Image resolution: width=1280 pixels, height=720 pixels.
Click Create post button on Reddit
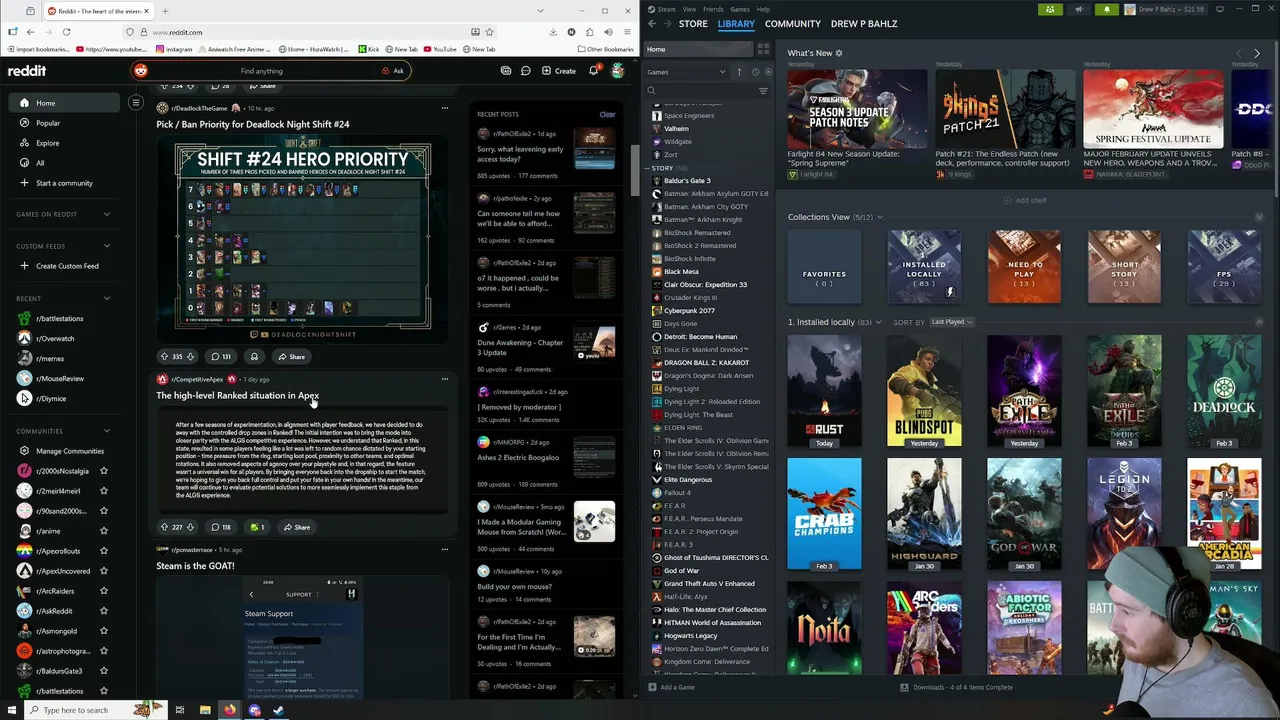559,71
